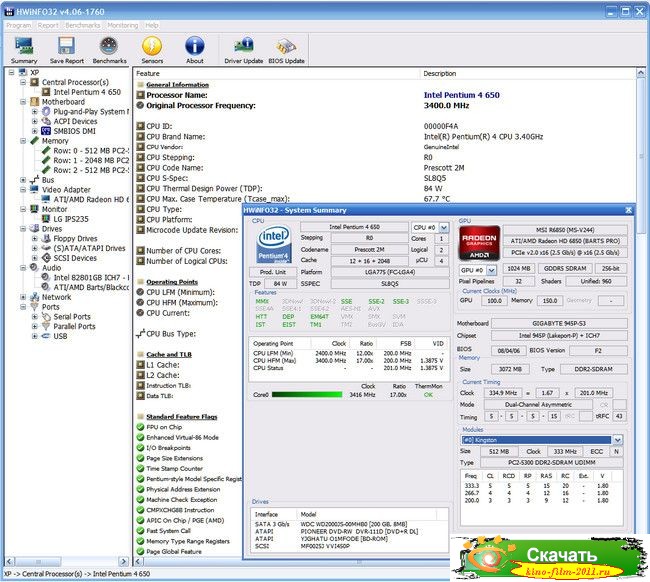The image size is (650, 582).
Task: Select the SMBIOS DMI tree item
Action: [x=74, y=131]
